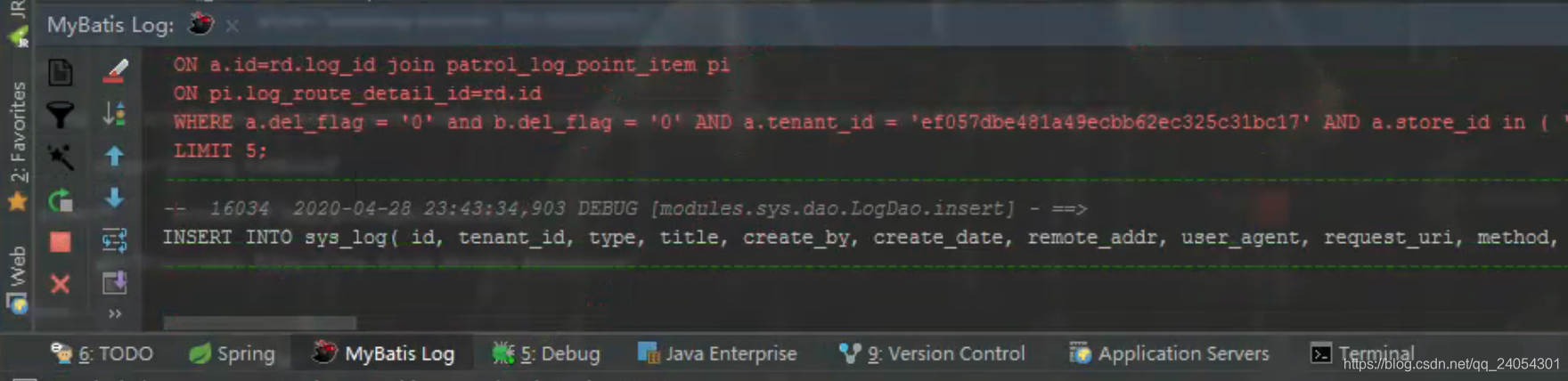Toggle scroll to end icon
1568x381 pixels.
coord(115,282)
